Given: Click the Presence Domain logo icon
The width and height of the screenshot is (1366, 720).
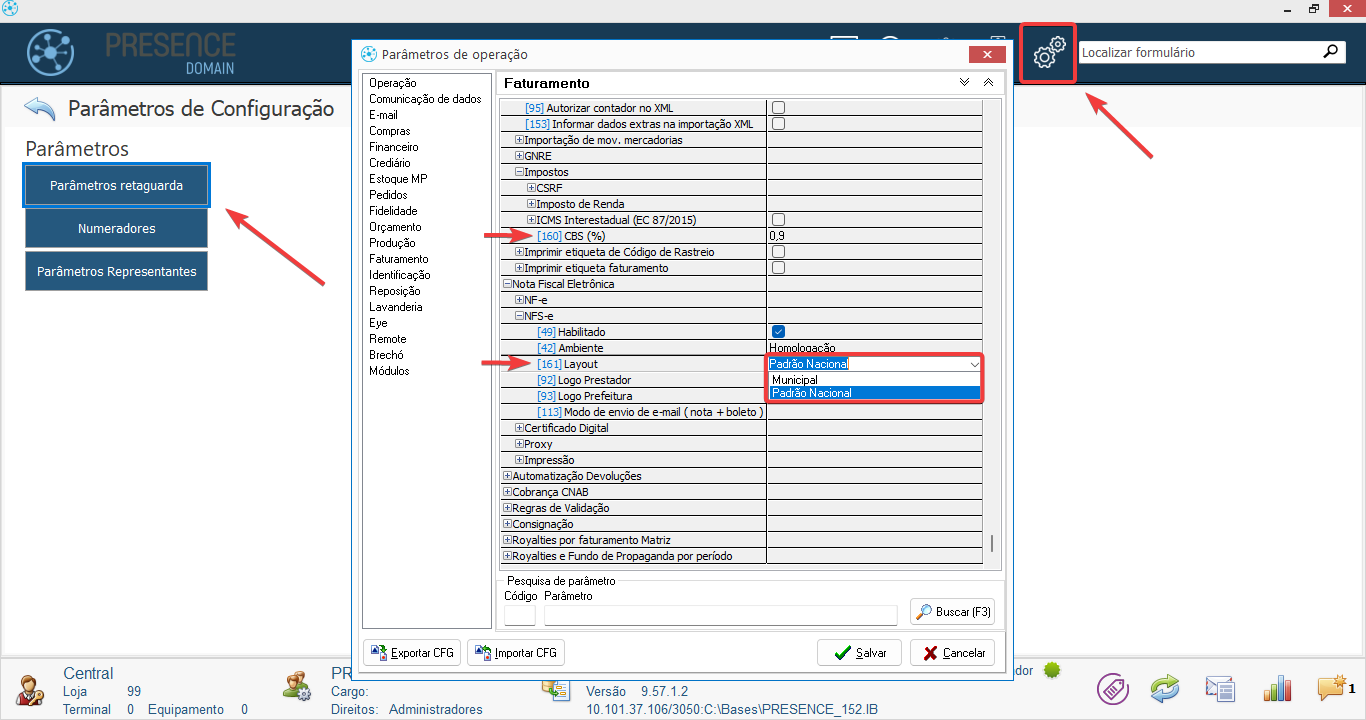Looking at the screenshot, I should pyautogui.click(x=50, y=53).
